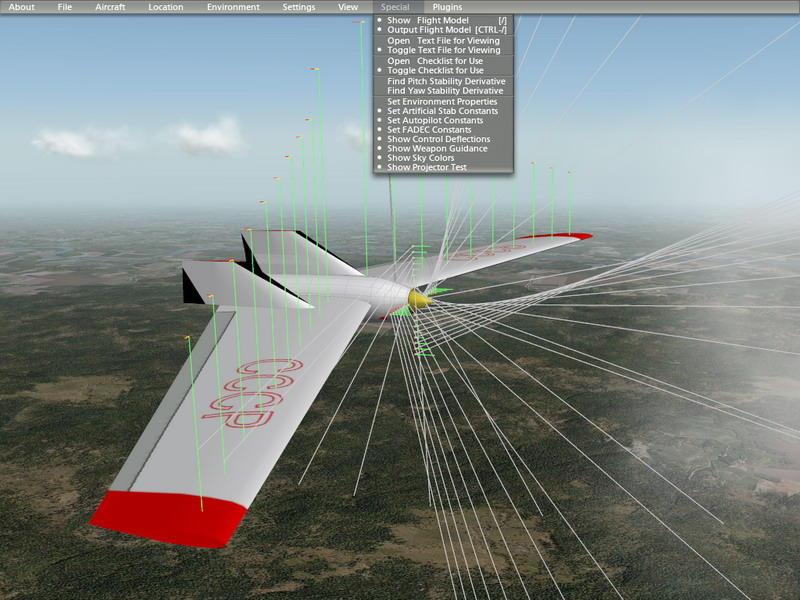
Task: Expand the Location menu
Action: tap(166, 7)
